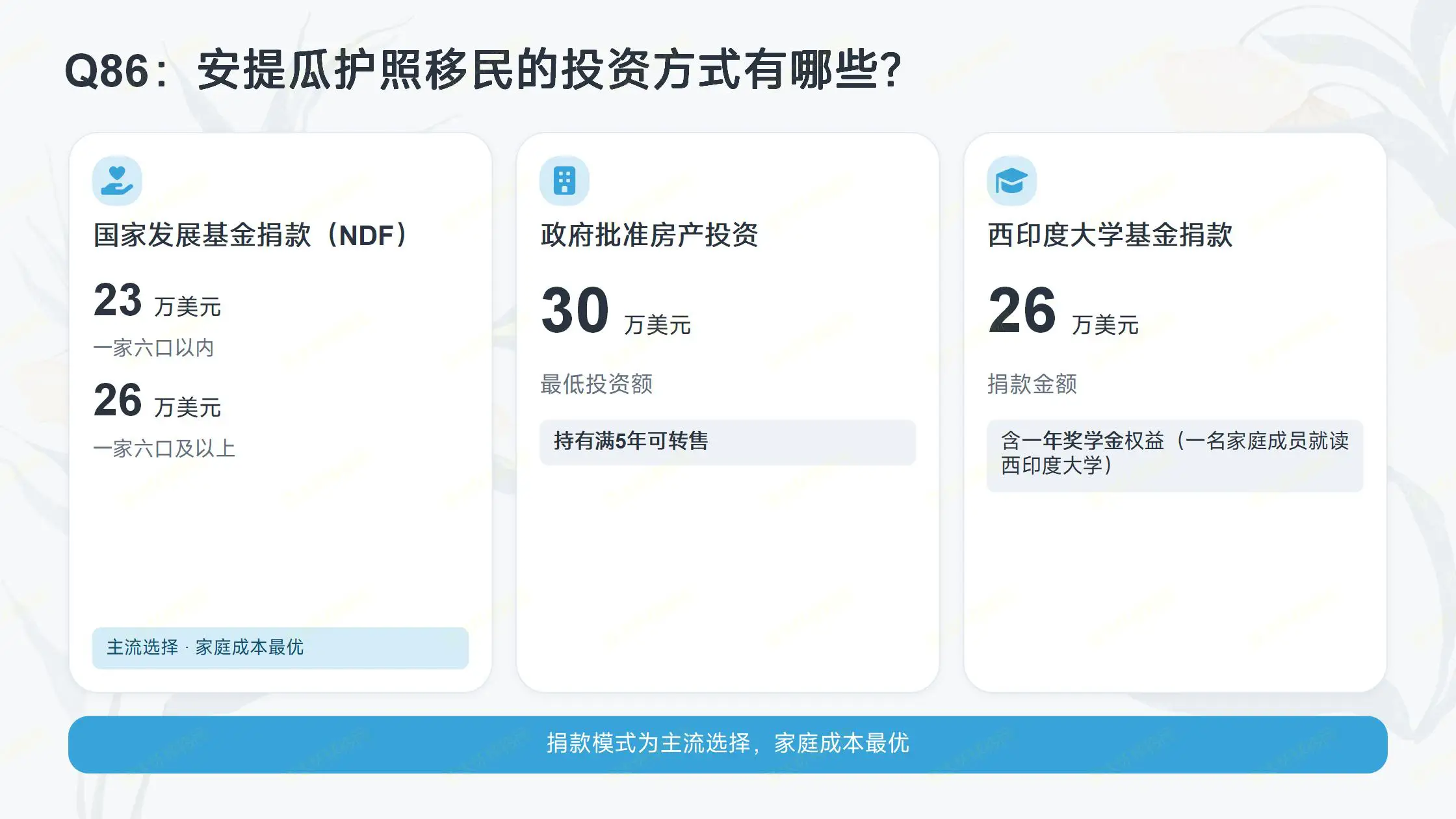The image size is (1456, 819).
Task: Click the hand-holding-heart donation icon
Action: tap(117, 181)
